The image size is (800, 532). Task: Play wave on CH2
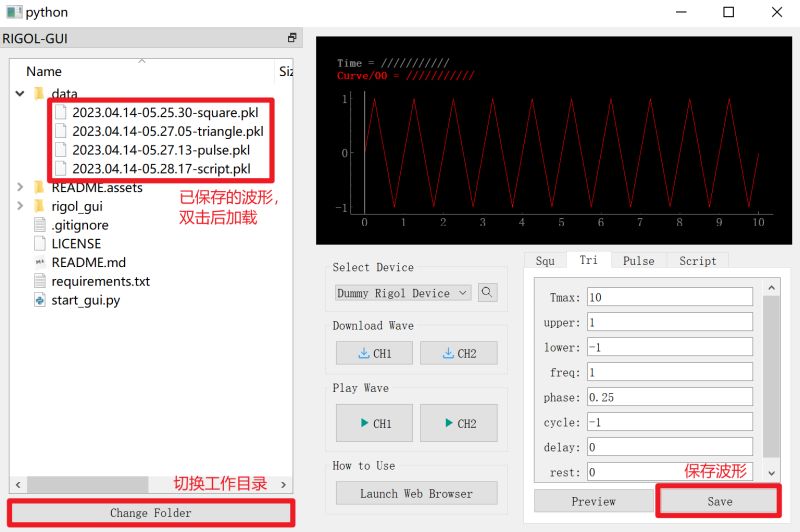pos(459,423)
